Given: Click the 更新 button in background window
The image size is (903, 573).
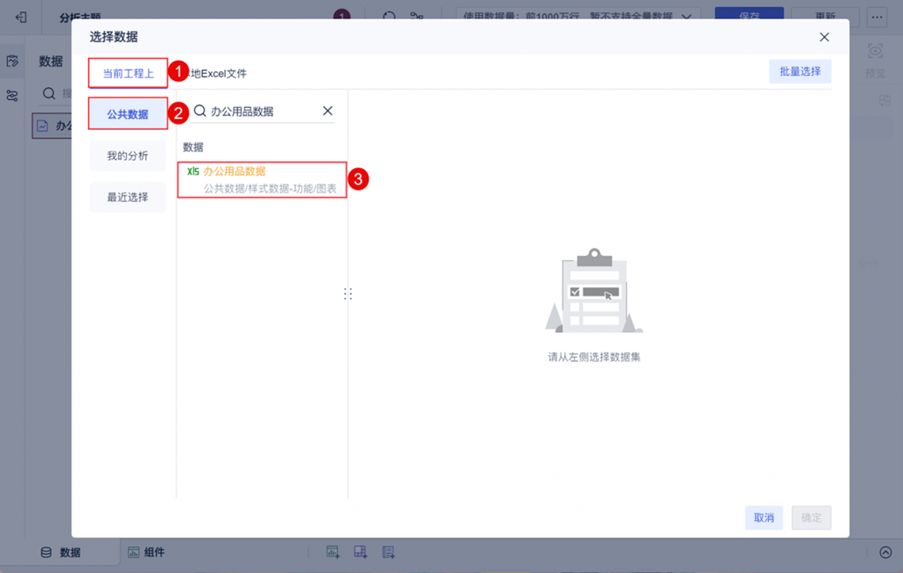Looking at the screenshot, I should tap(825, 16).
